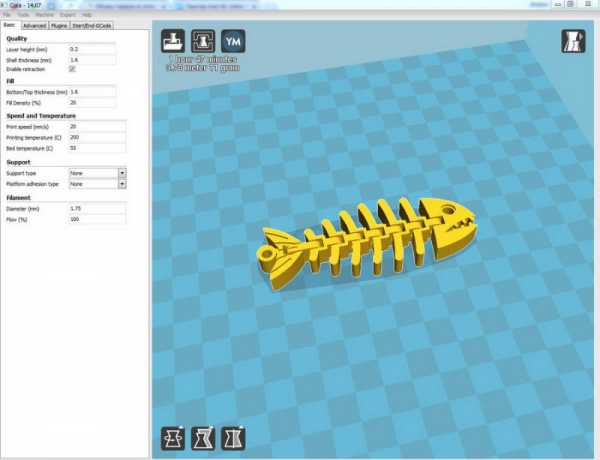Viewport: 600px width, 460px height.
Task: Open the Support type dropdown
Action: click(97, 173)
